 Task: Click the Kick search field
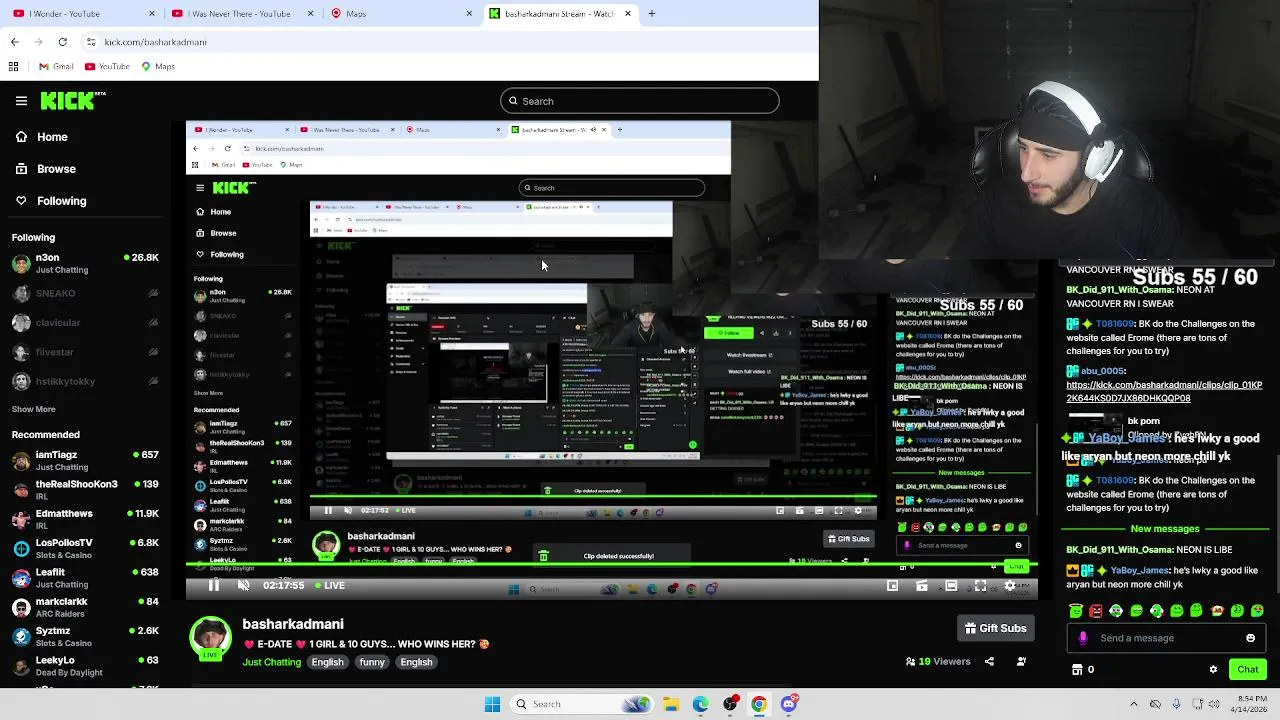640,101
